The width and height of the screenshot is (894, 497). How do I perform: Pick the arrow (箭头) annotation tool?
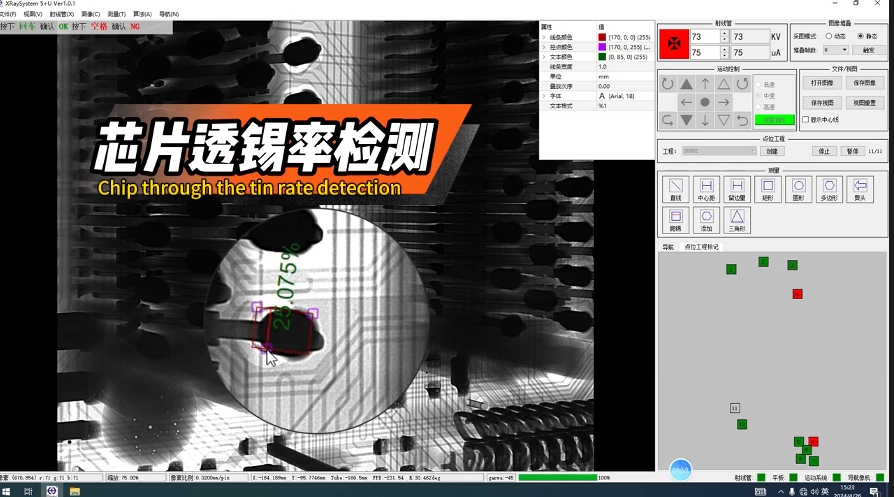point(860,189)
